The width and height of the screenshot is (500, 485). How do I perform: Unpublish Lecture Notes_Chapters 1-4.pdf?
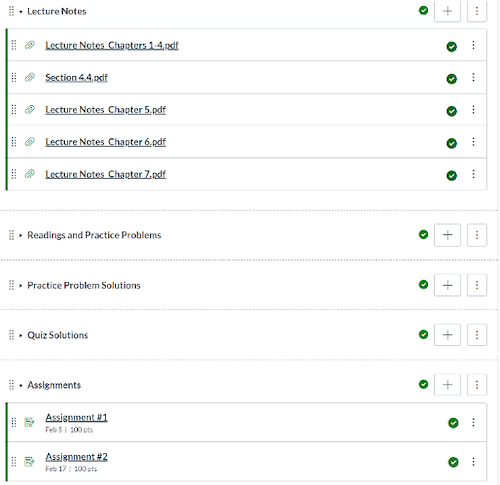click(x=452, y=47)
